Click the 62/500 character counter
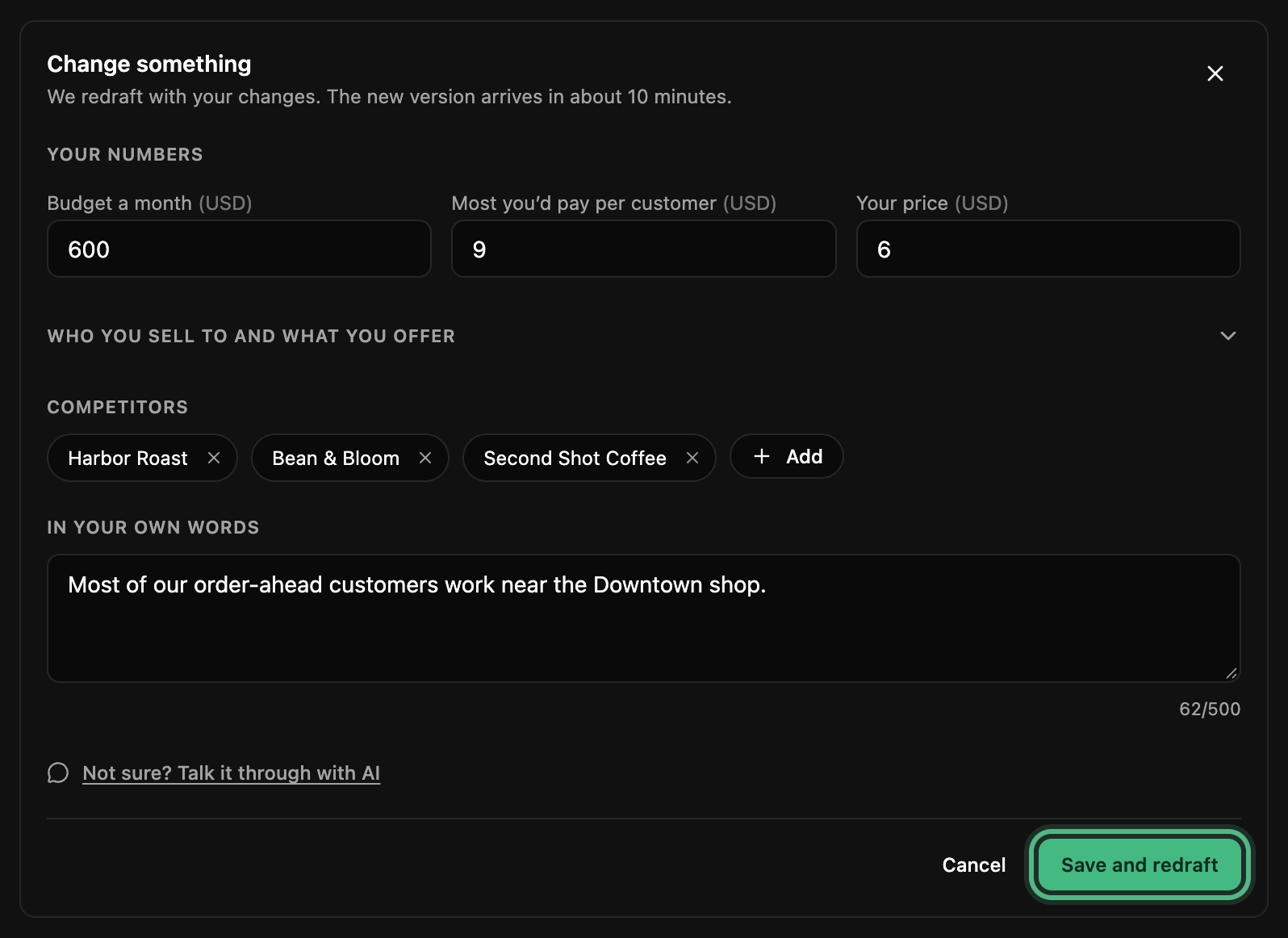1288x938 pixels. (x=1210, y=709)
